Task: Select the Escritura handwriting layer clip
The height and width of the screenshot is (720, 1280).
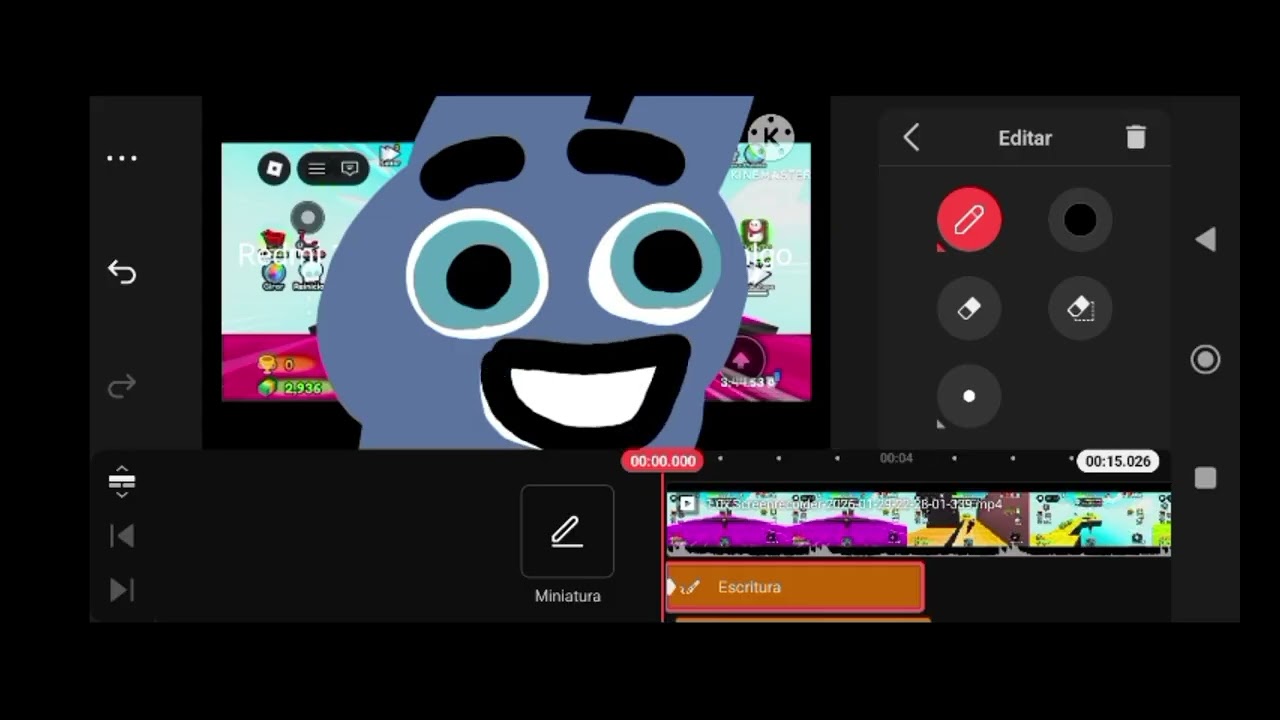Action: tap(795, 587)
